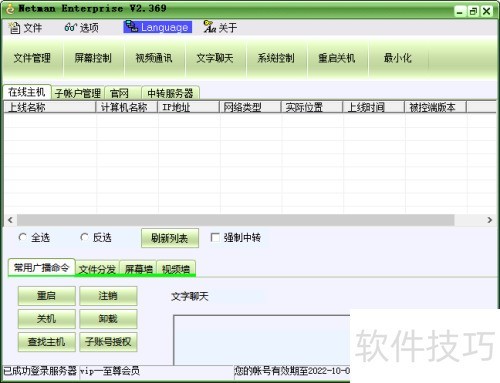Click the 选项 glasses icon
Viewport: 500px width, 383px height.
(71, 27)
